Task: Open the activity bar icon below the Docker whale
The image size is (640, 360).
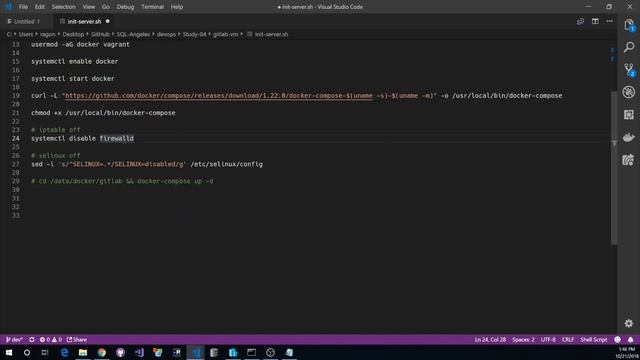Action: point(629,160)
